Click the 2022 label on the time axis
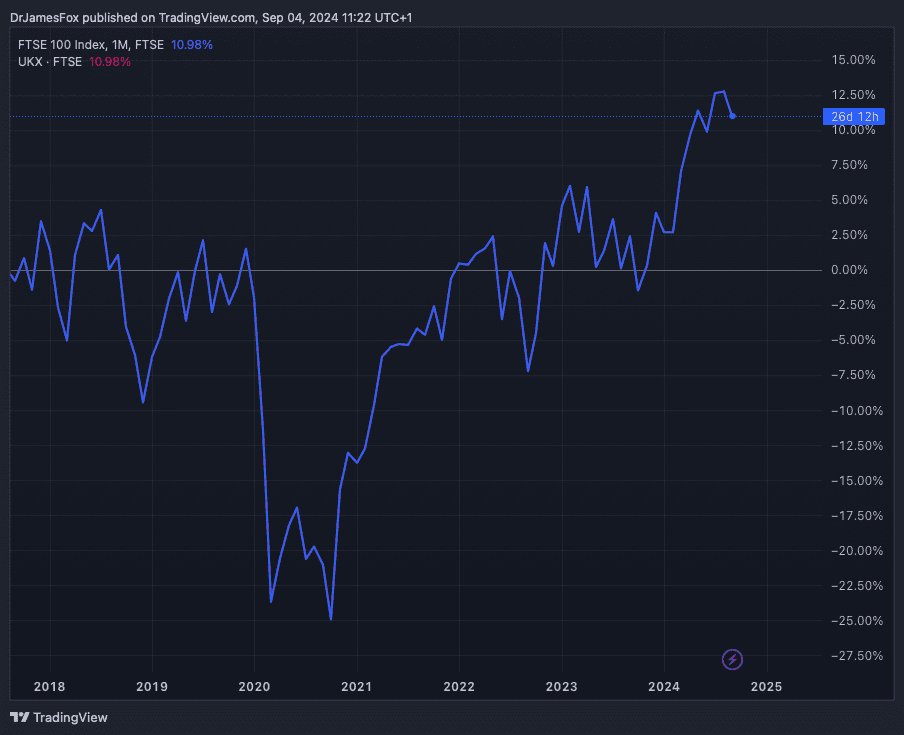The width and height of the screenshot is (904, 735). pos(459,686)
